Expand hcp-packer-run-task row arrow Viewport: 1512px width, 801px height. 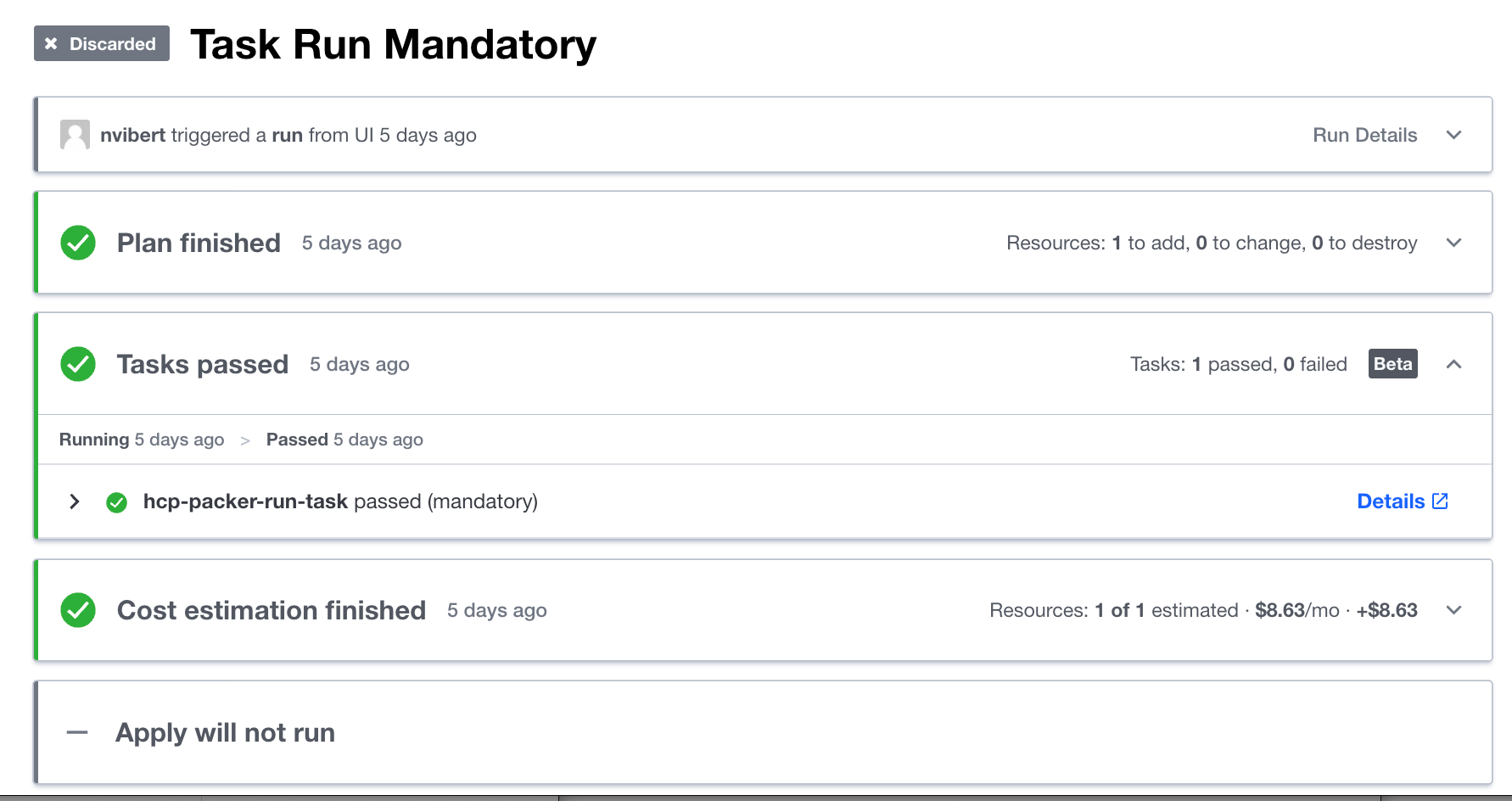coord(75,501)
